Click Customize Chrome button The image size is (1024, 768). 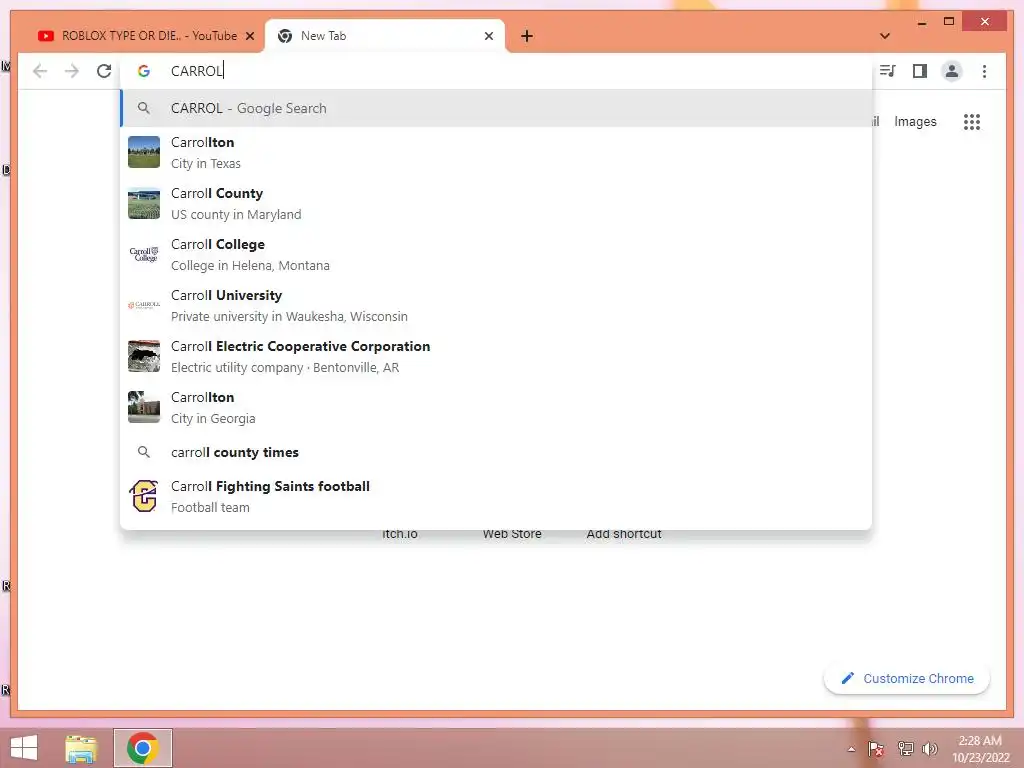click(x=906, y=679)
